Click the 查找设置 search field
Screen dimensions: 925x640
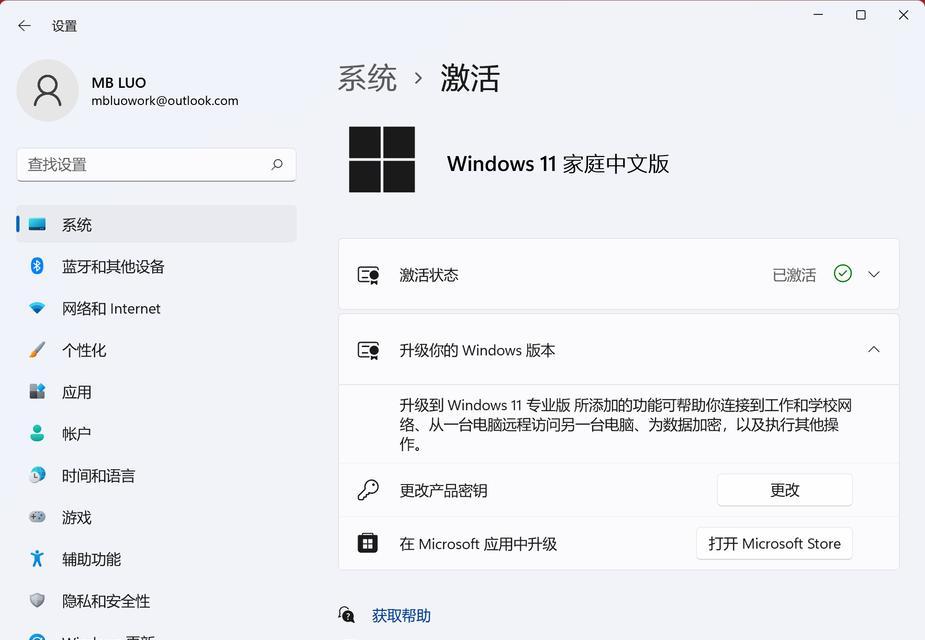[x=156, y=165]
